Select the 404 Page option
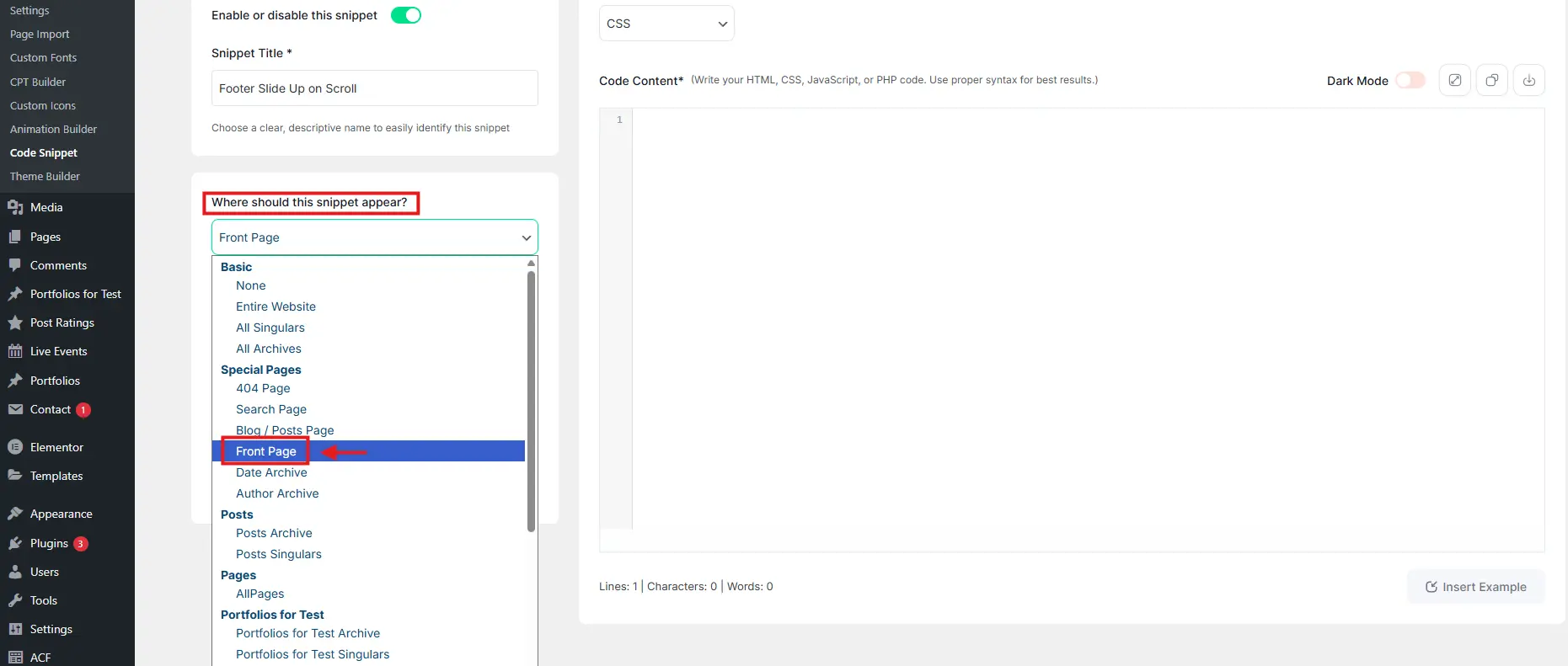The height and width of the screenshot is (666, 1568). [x=263, y=388]
